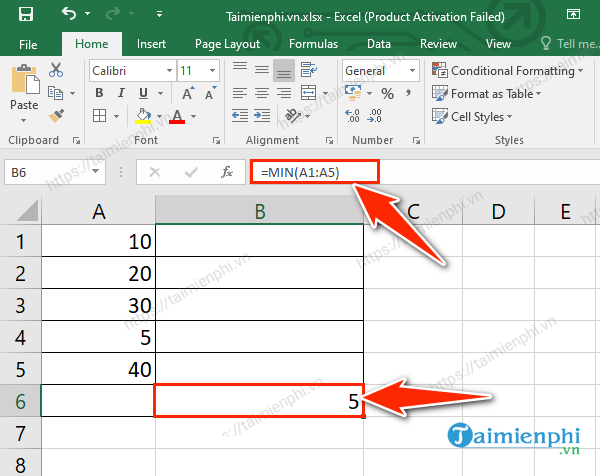Click the Insert Function fx icon
This screenshot has height=476, width=600.
[x=227, y=172]
